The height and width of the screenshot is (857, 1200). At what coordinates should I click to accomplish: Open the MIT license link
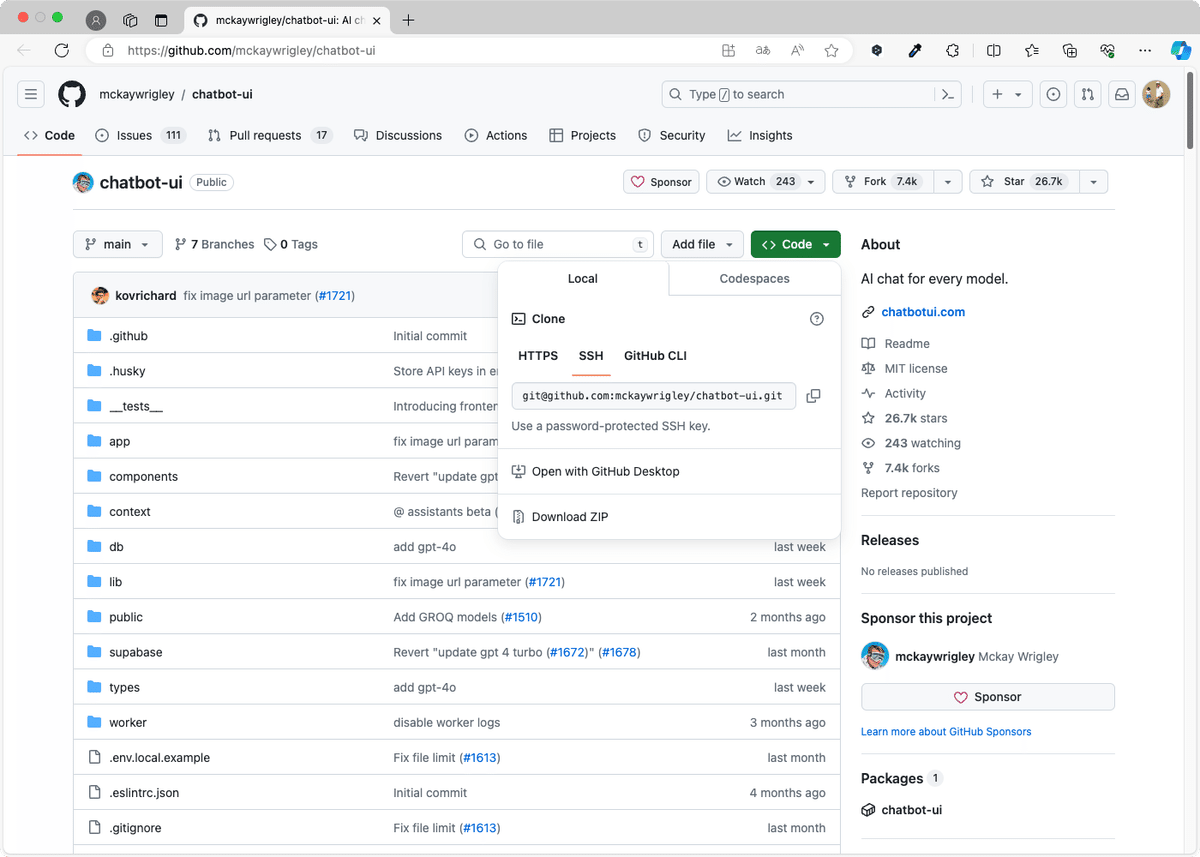[x=904, y=368]
